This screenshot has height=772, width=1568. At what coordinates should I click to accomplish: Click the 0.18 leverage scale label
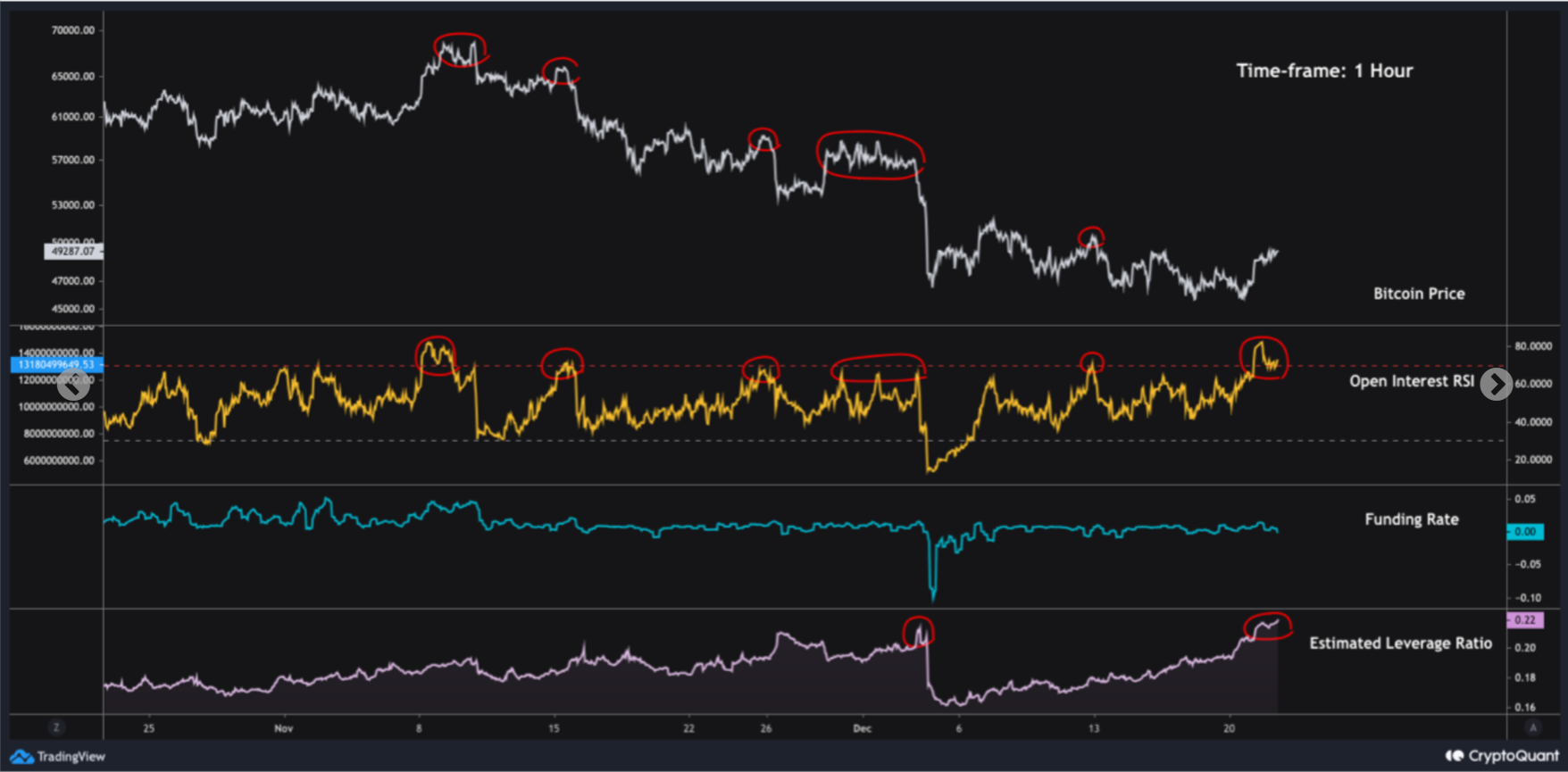pyautogui.click(x=1525, y=678)
